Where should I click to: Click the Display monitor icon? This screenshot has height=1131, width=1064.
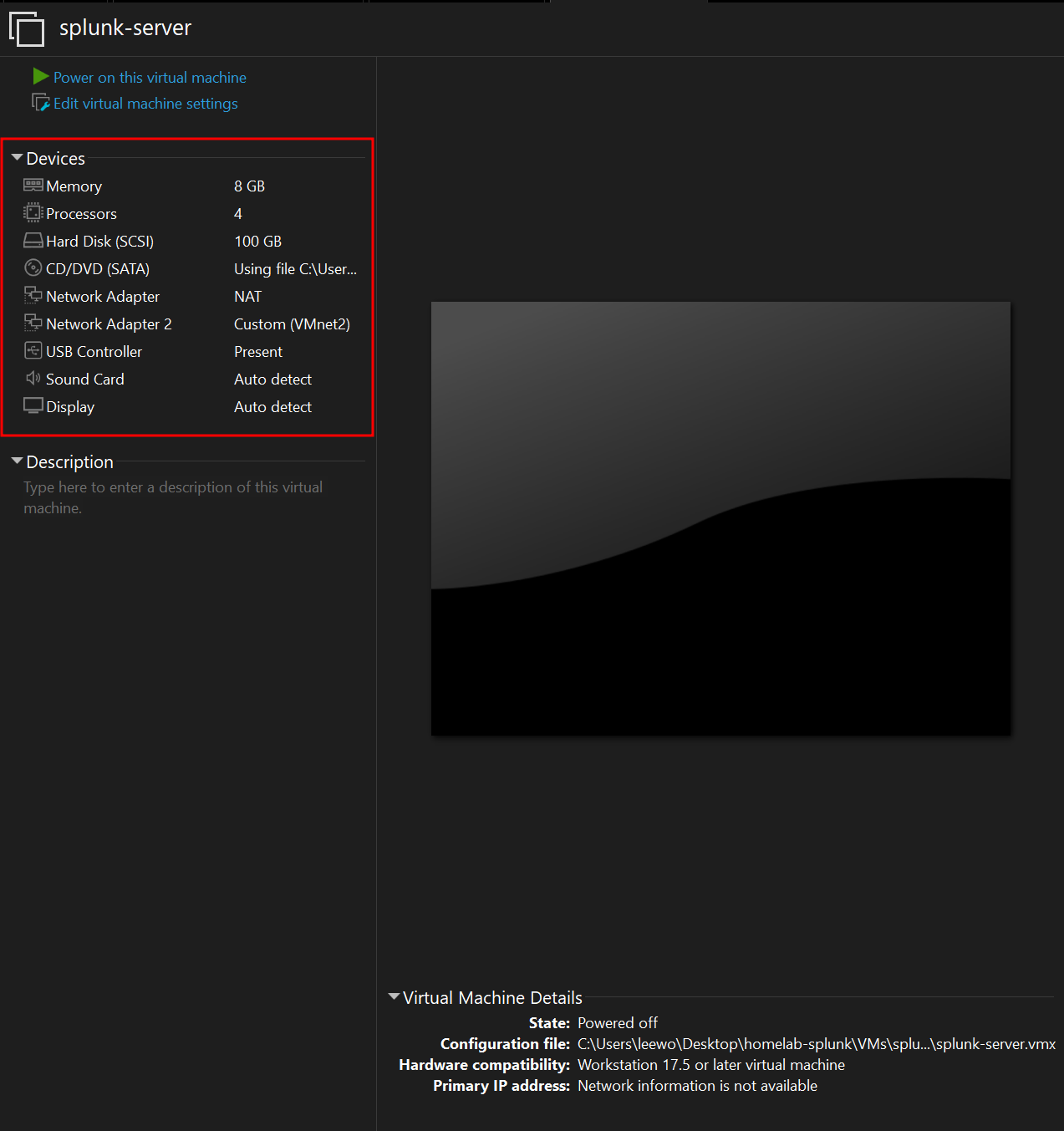tap(33, 406)
